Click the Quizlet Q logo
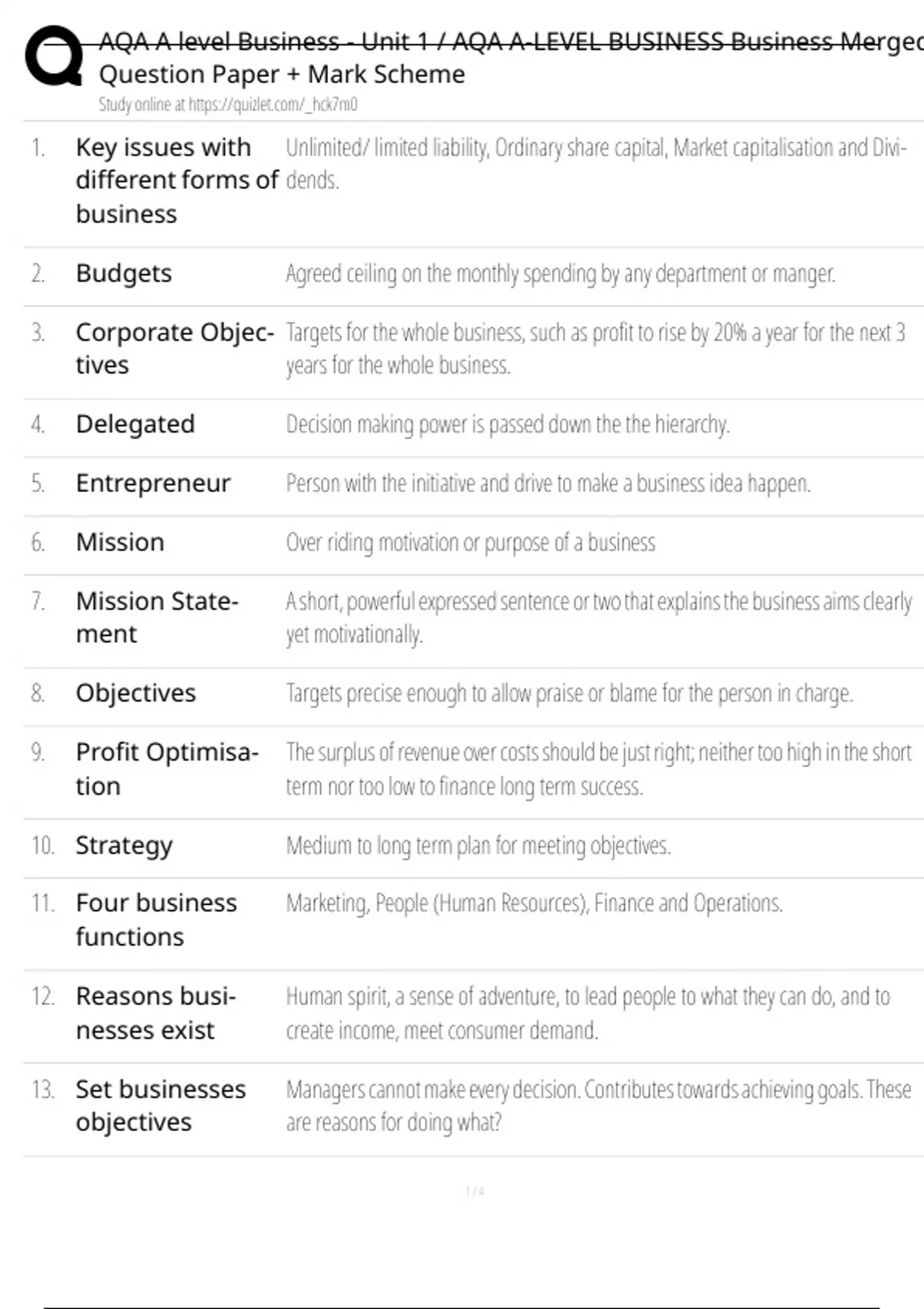The image size is (924, 1309). point(54,55)
